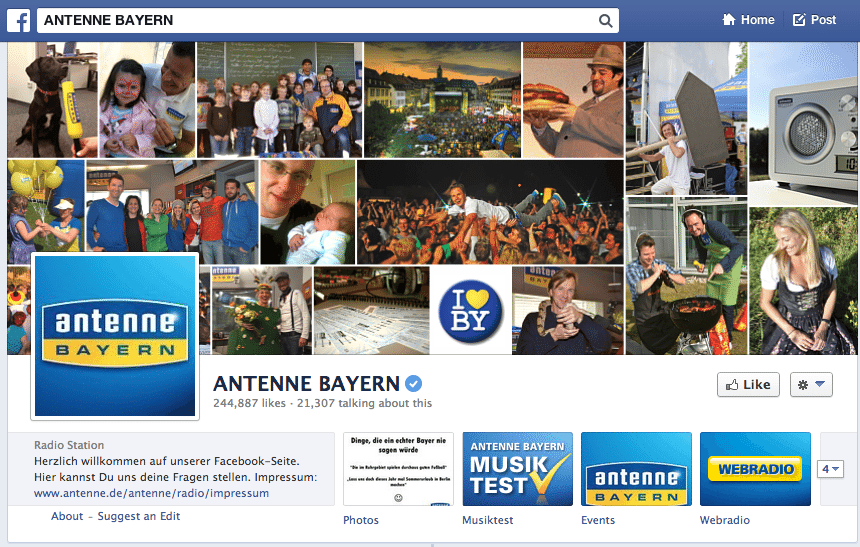Click the dog with microphone cover photo
Viewport: 860px width, 547px height.
click(52, 100)
